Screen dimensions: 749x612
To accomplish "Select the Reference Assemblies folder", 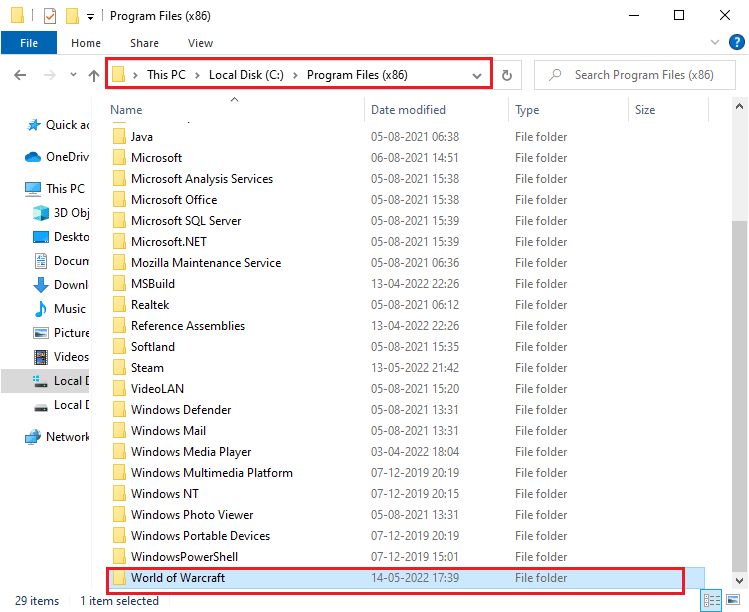I will [x=188, y=326].
